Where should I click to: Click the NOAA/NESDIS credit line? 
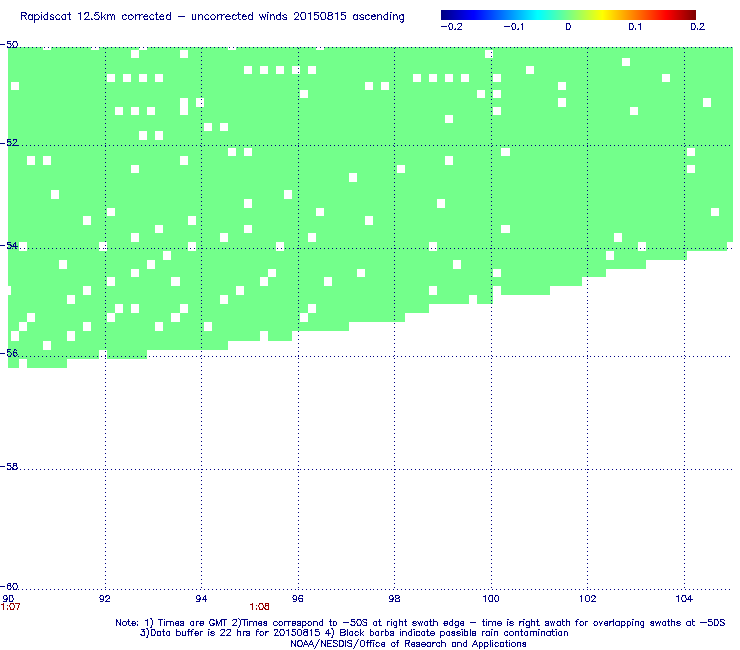tap(408, 644)
